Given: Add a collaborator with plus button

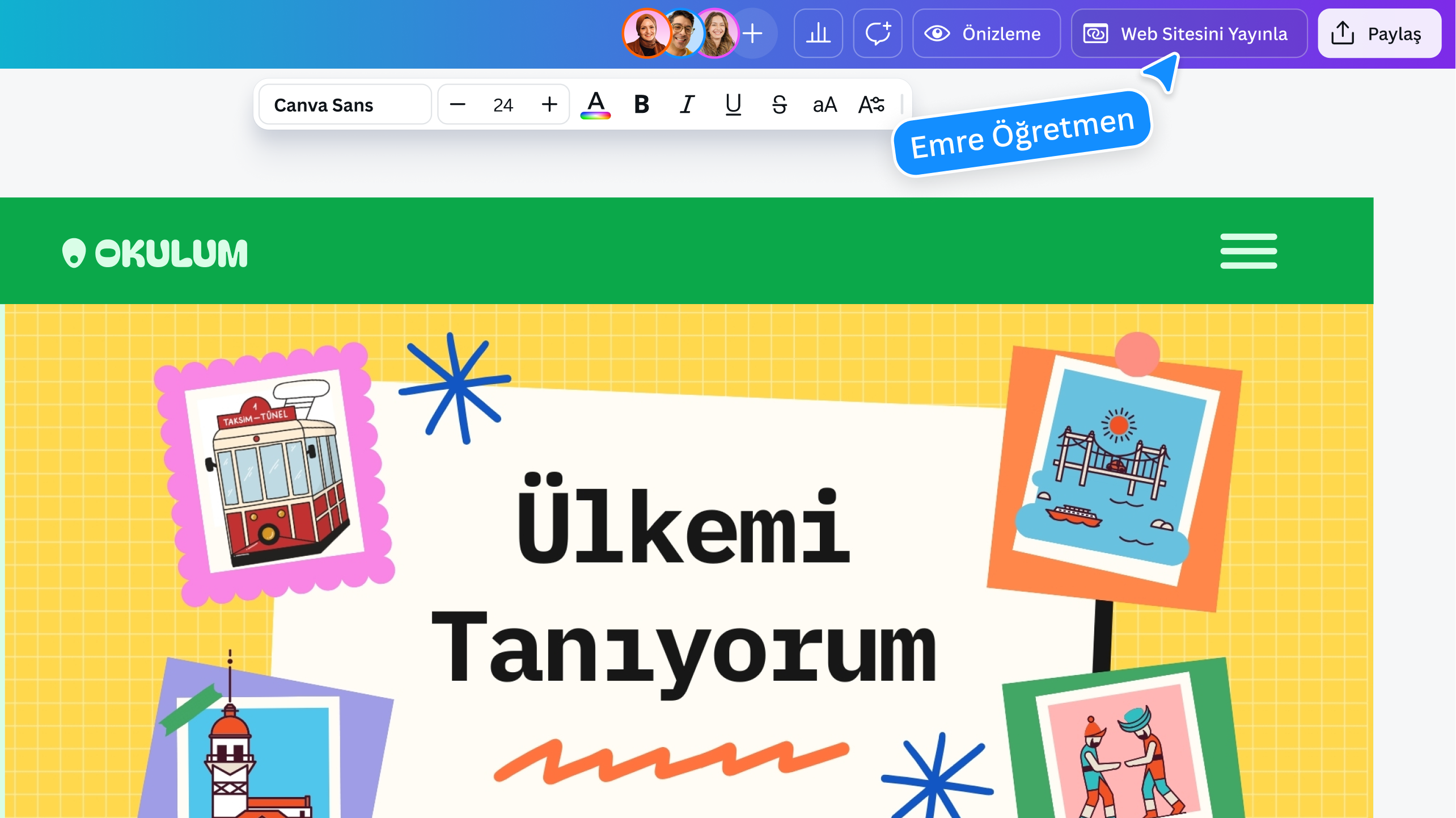Looking at the screenshot, I should 753,33.
